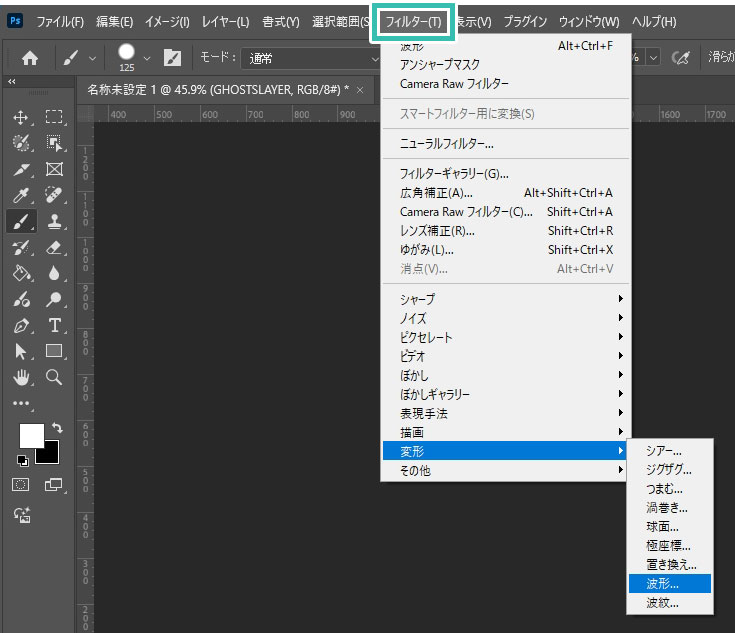Select the Zoom tool

click(x=54, y=377)
